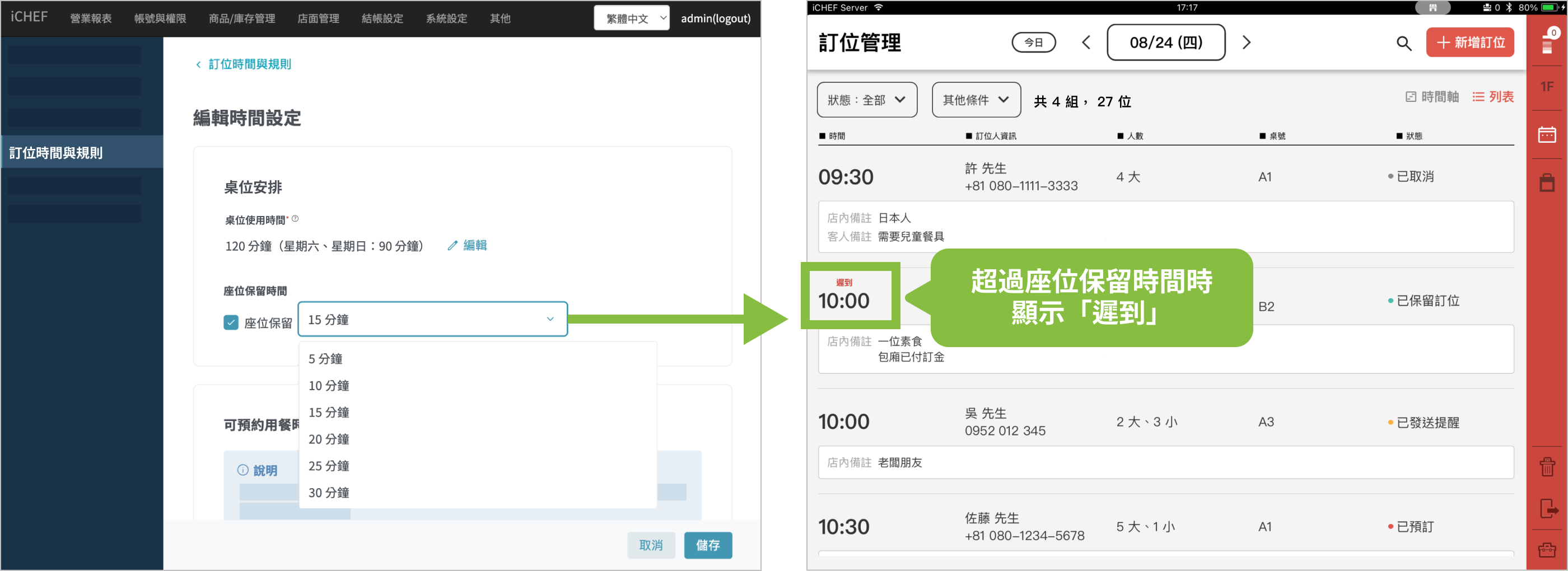Switch to 時間軸 timeline view
This screenshot has height=571, width=1568.
coord(1432,97)
